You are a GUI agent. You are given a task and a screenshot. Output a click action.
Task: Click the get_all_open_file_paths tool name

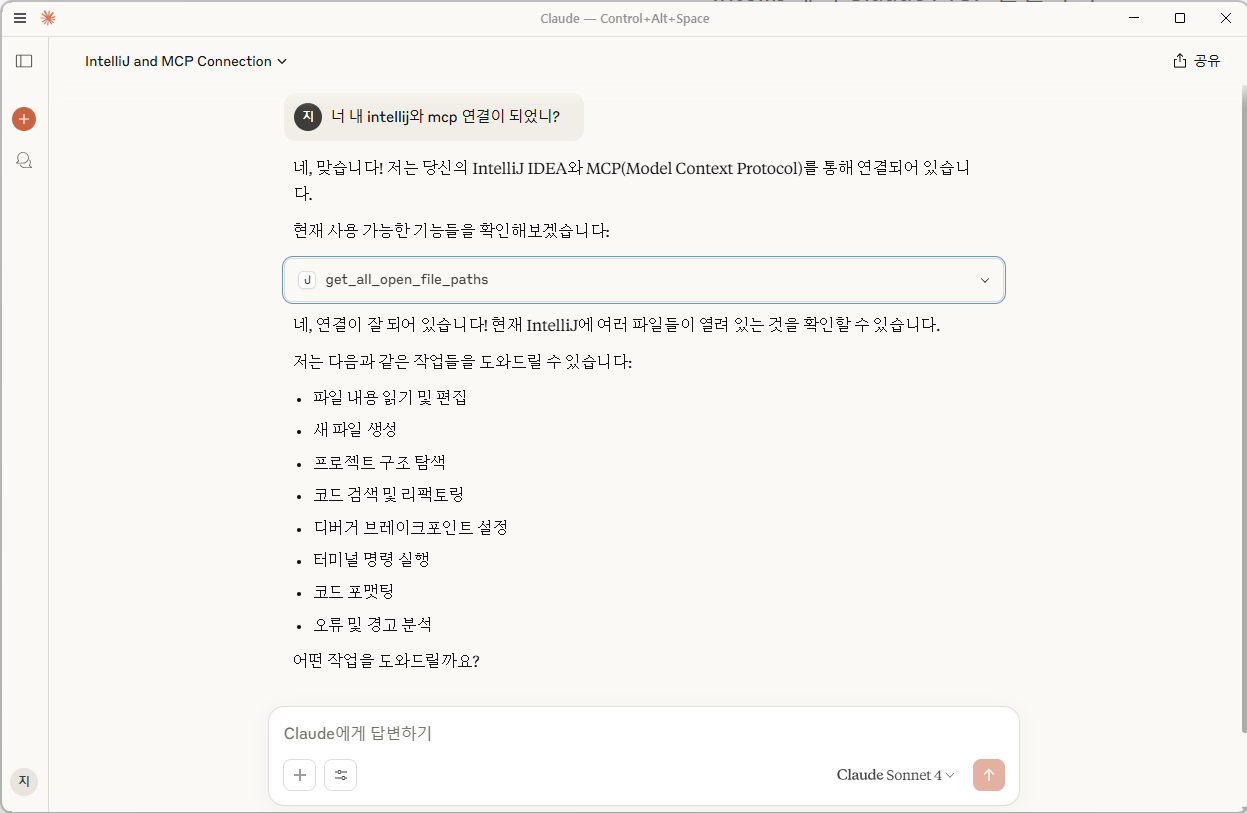point(407,280)
